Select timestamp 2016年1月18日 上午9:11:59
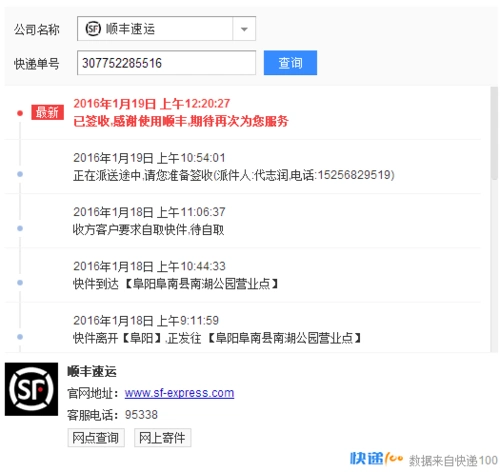The width and height of the screenshot is (500, 472). [x=146, y=321]
